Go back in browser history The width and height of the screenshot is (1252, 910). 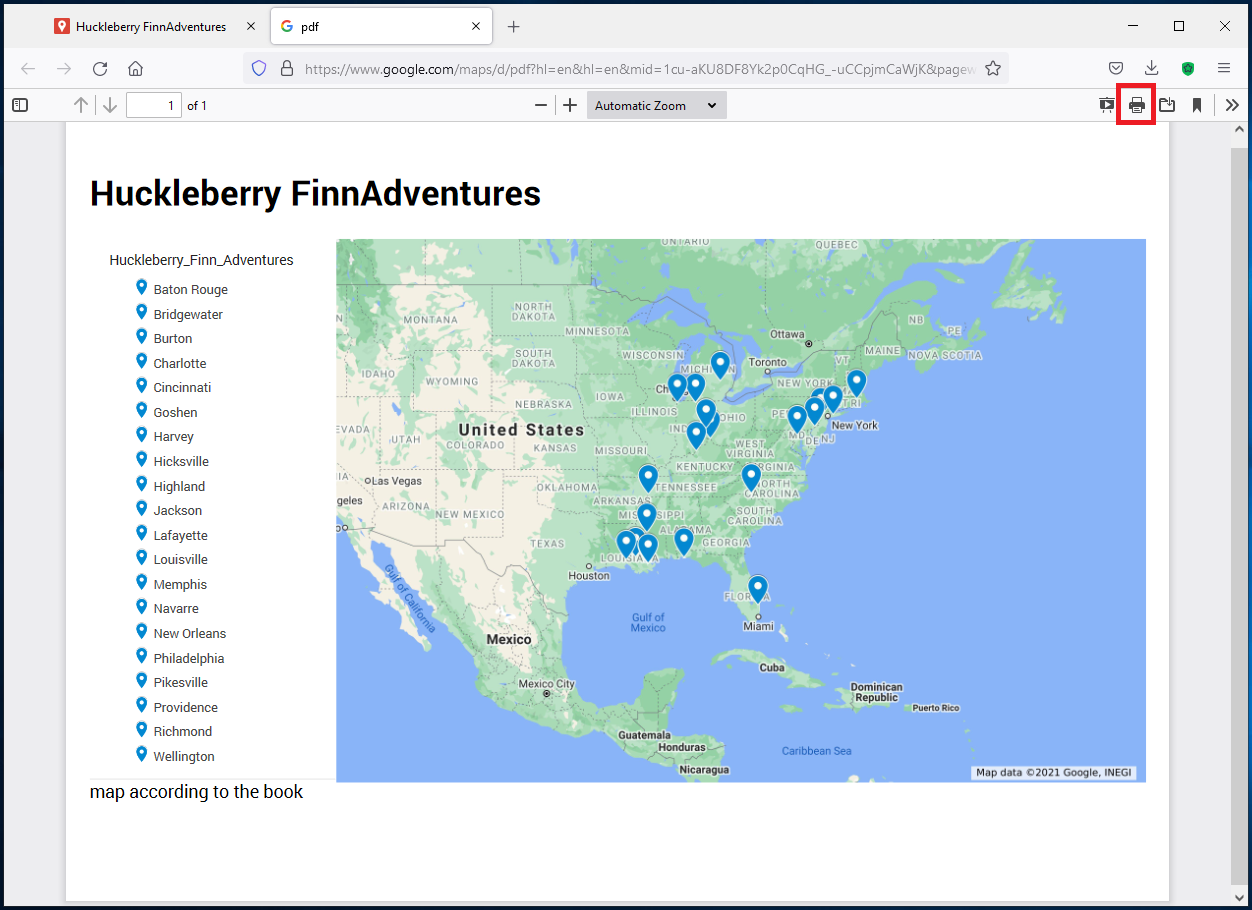coord(28,69)
